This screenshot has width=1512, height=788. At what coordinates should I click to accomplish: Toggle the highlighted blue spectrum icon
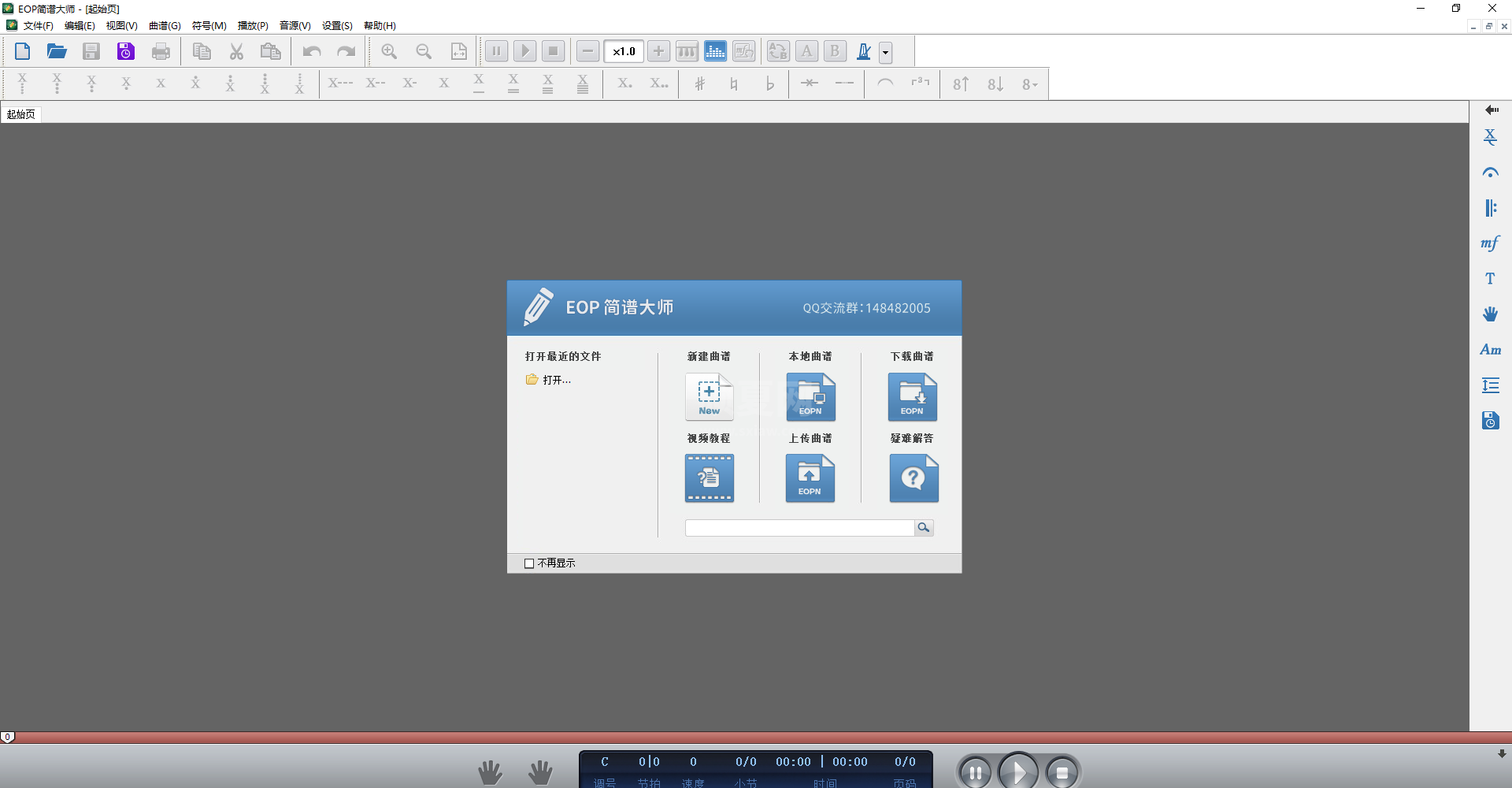(x=715, y=52)
